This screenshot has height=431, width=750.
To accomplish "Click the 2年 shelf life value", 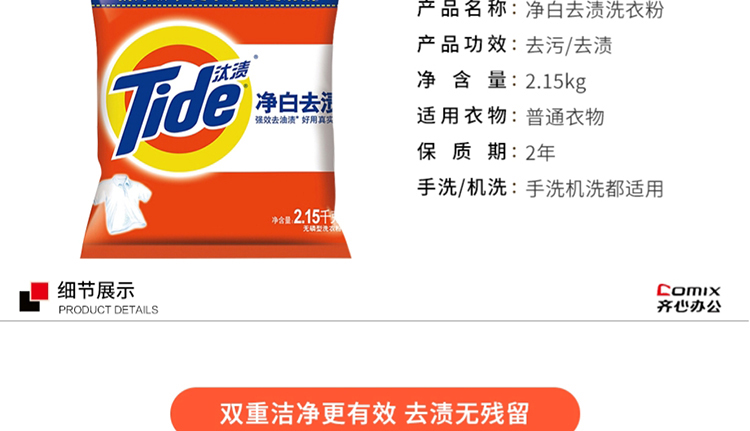I will tap(540, 153).
